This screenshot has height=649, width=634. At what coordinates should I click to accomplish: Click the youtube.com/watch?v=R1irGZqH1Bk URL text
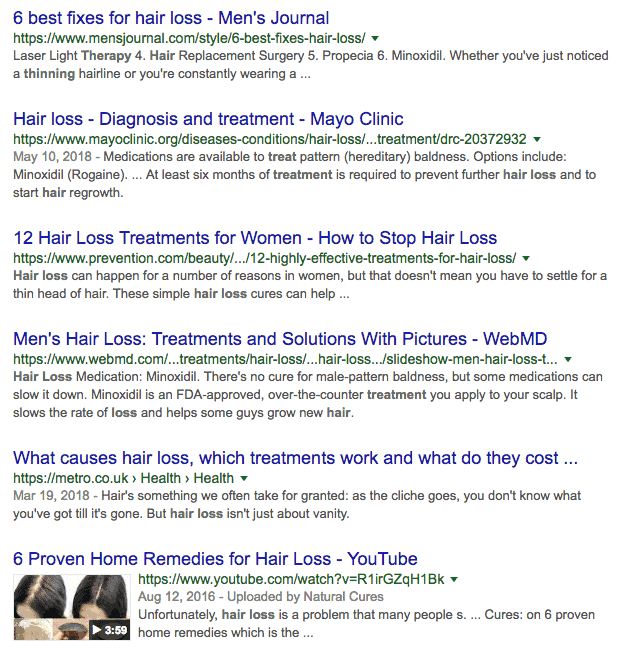(291, 579)
